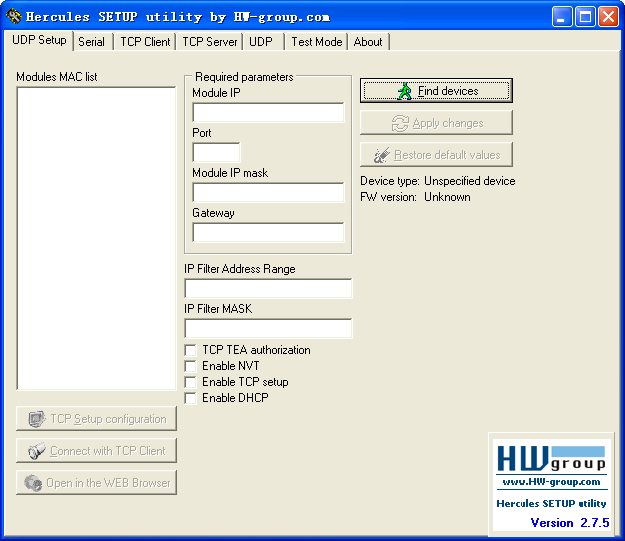Viewport: 625px width, 541px height.
Task: Click Open in the WEB Browser button
Action: click(96, 483)
